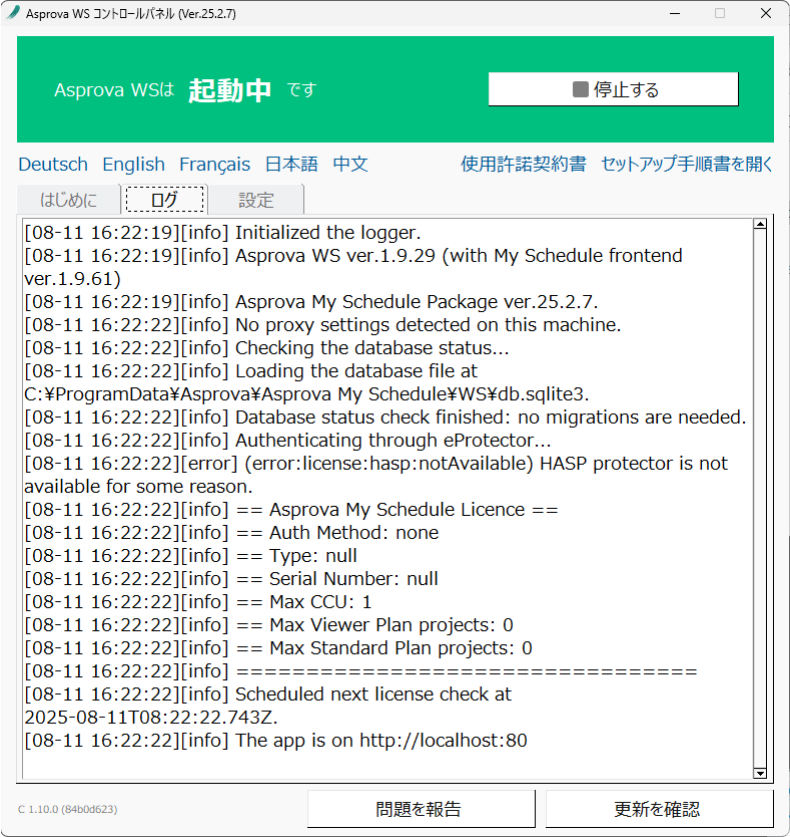Click version text 'C 1.10.0 (84b0d623)'
This screenshot has width=790, height=837.
[68, 809]
